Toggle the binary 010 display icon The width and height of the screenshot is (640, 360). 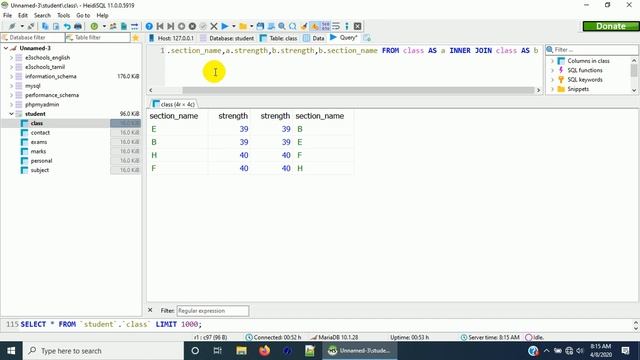pyautogui.click(x=325, y=26)
